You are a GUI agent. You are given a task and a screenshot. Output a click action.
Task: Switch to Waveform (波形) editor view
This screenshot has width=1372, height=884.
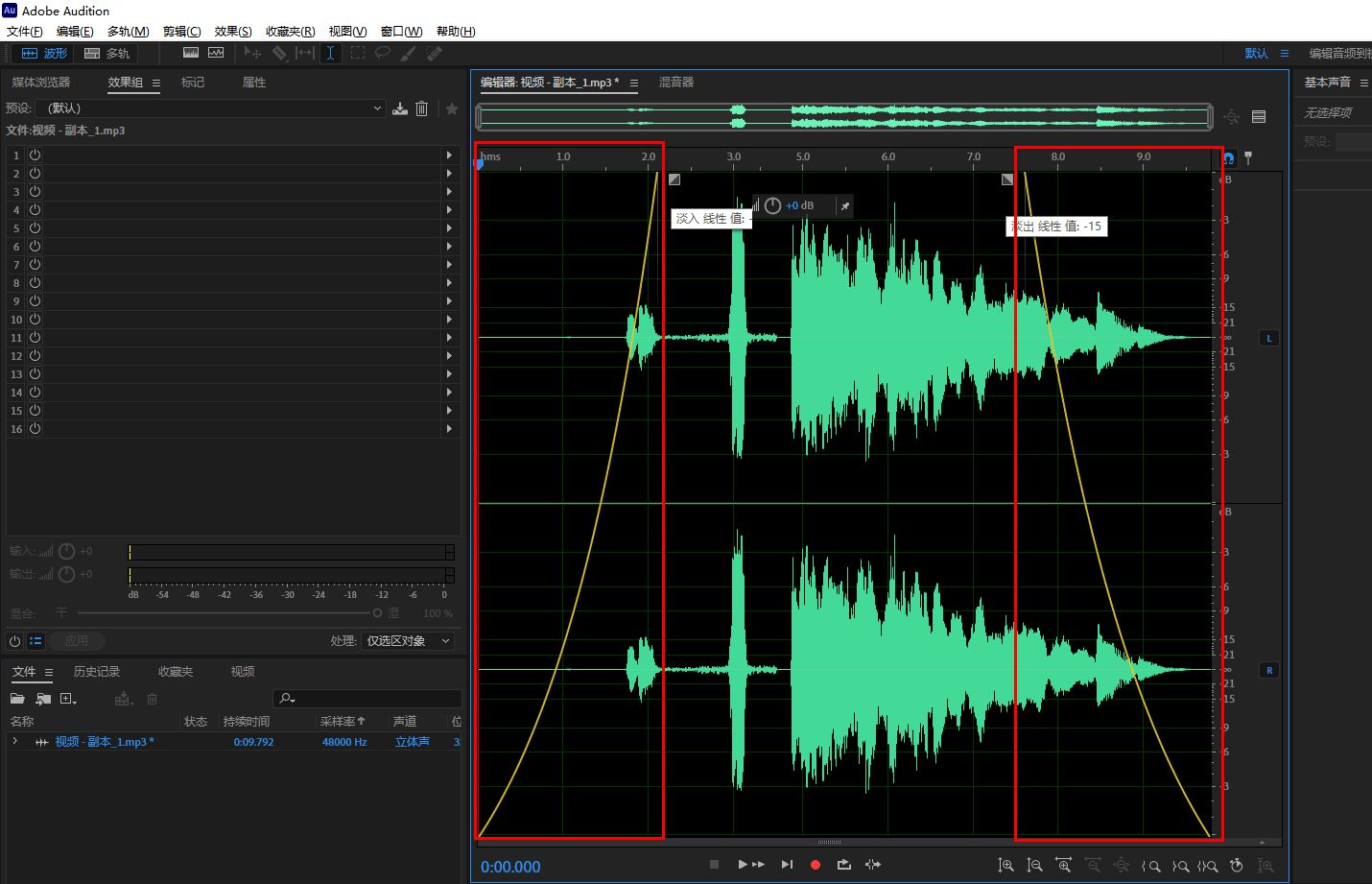point(44,54)
